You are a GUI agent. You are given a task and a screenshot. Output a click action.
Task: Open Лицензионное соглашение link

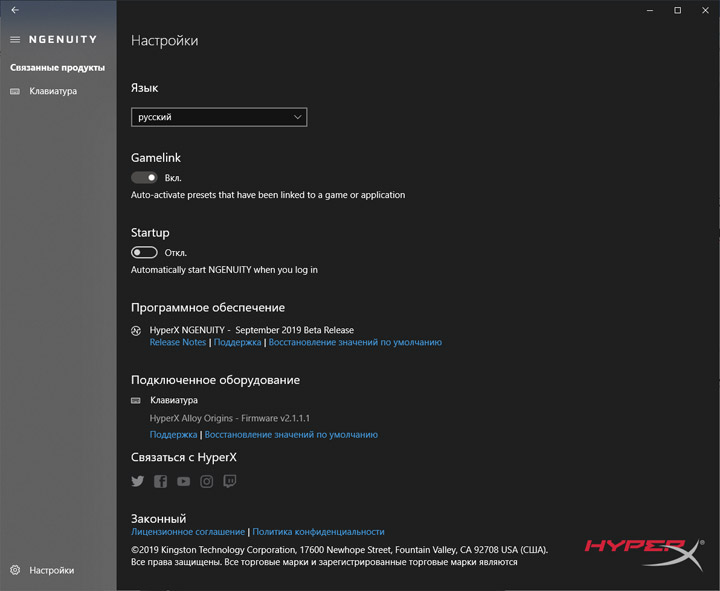(188, 532)
